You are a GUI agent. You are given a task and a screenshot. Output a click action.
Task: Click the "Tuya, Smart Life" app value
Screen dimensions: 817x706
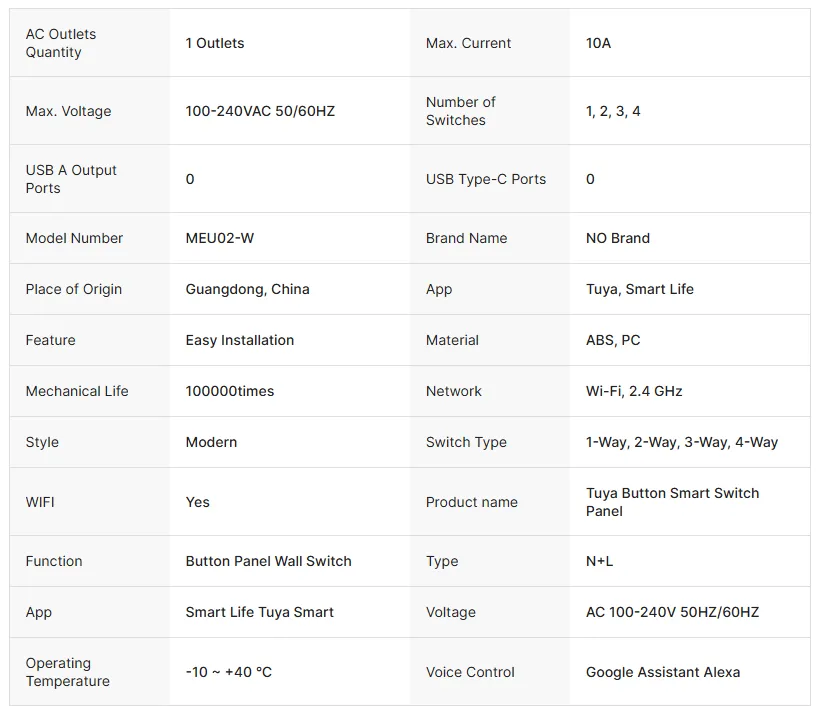click(640, 289)
